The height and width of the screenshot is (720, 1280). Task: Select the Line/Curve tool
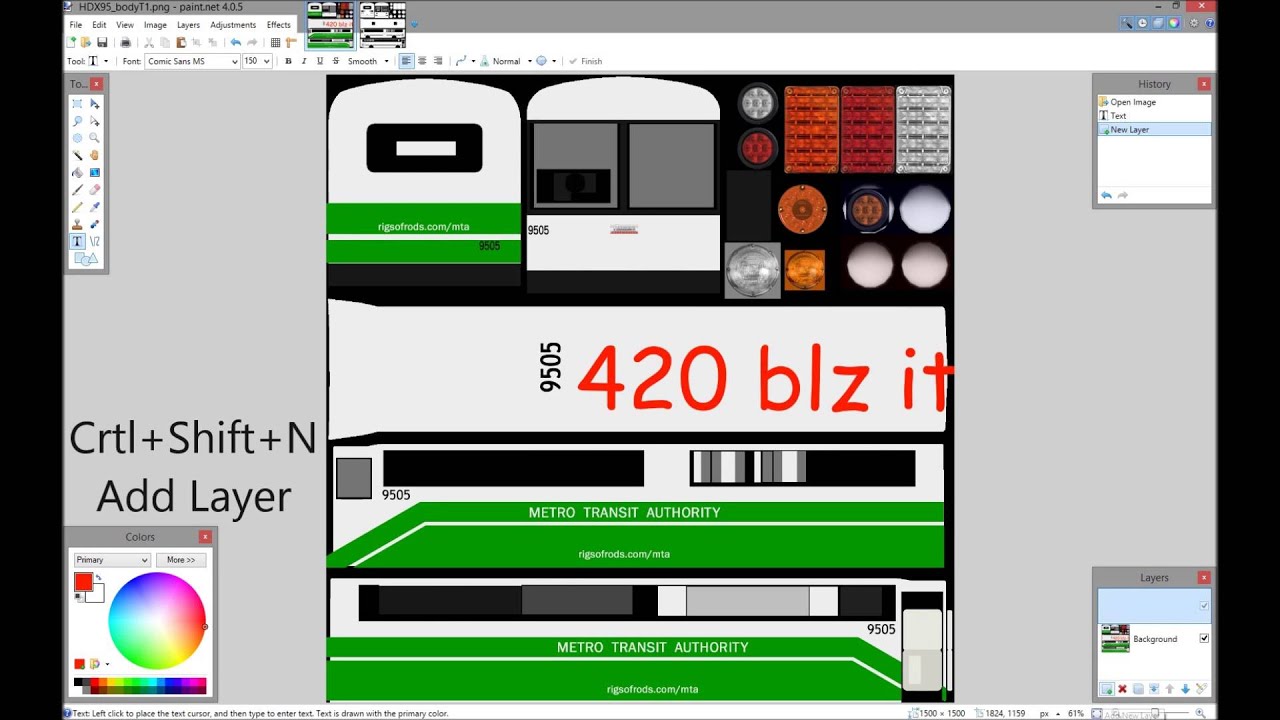tap(95, 241)
